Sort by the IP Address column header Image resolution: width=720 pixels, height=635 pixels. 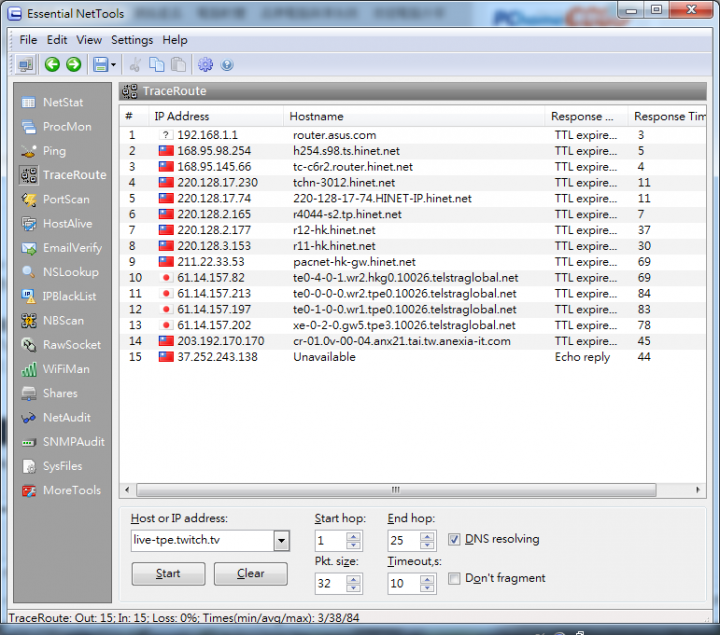(216, 116)
